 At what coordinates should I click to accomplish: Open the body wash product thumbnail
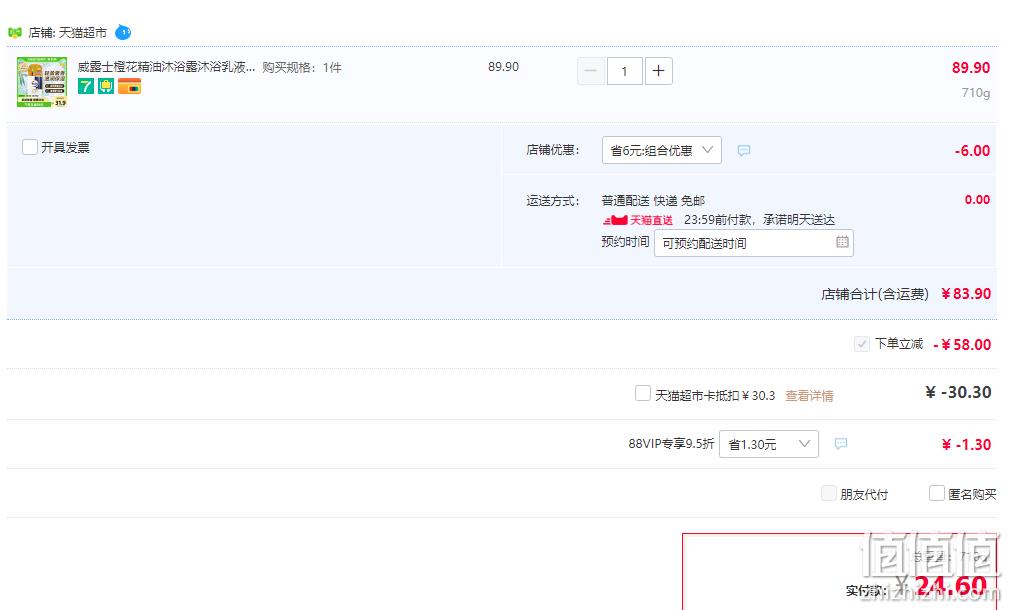click(42, 82)
